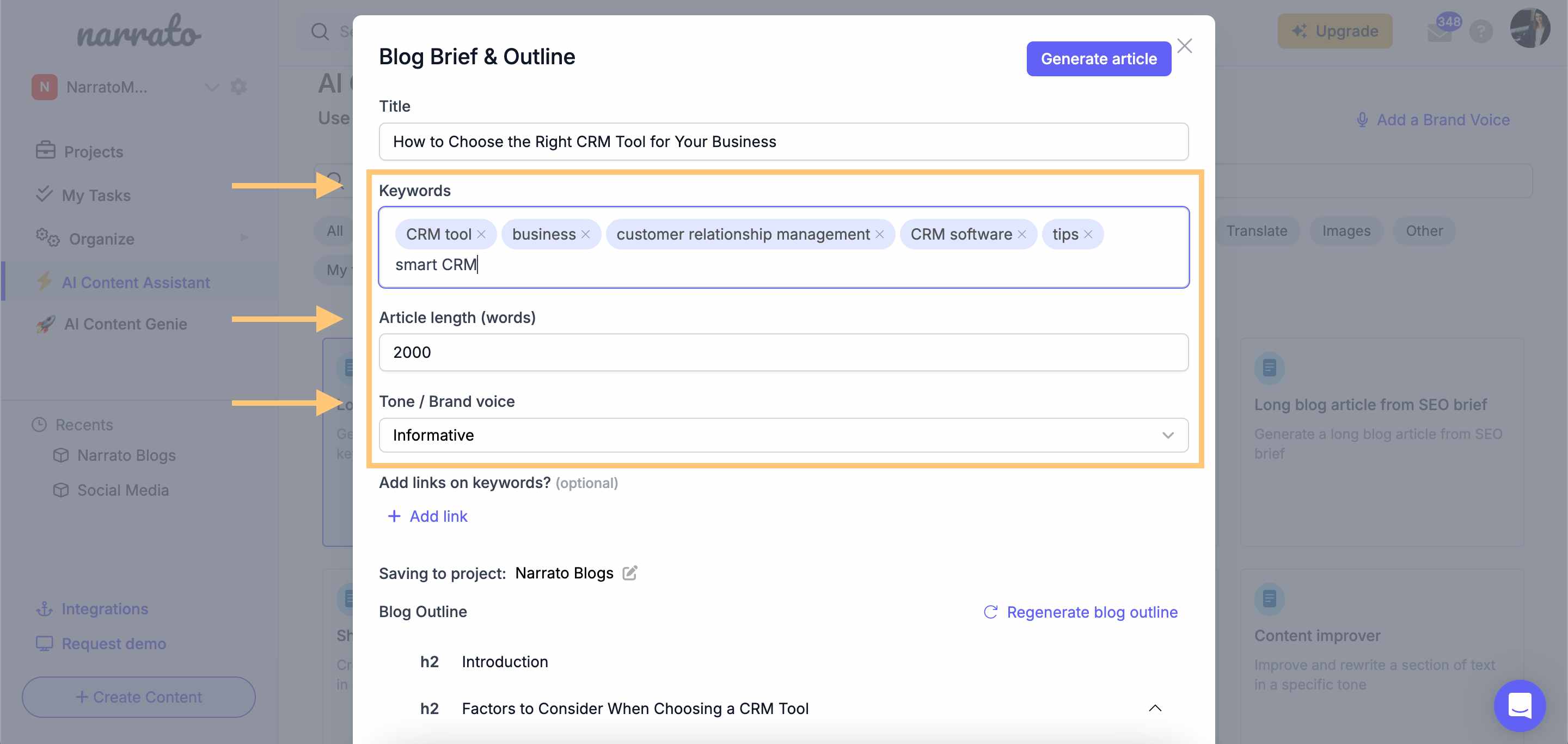This screenshot has width=1568, height=744.
Task: Click the Content improver card icon
Action: point(1269,599)
